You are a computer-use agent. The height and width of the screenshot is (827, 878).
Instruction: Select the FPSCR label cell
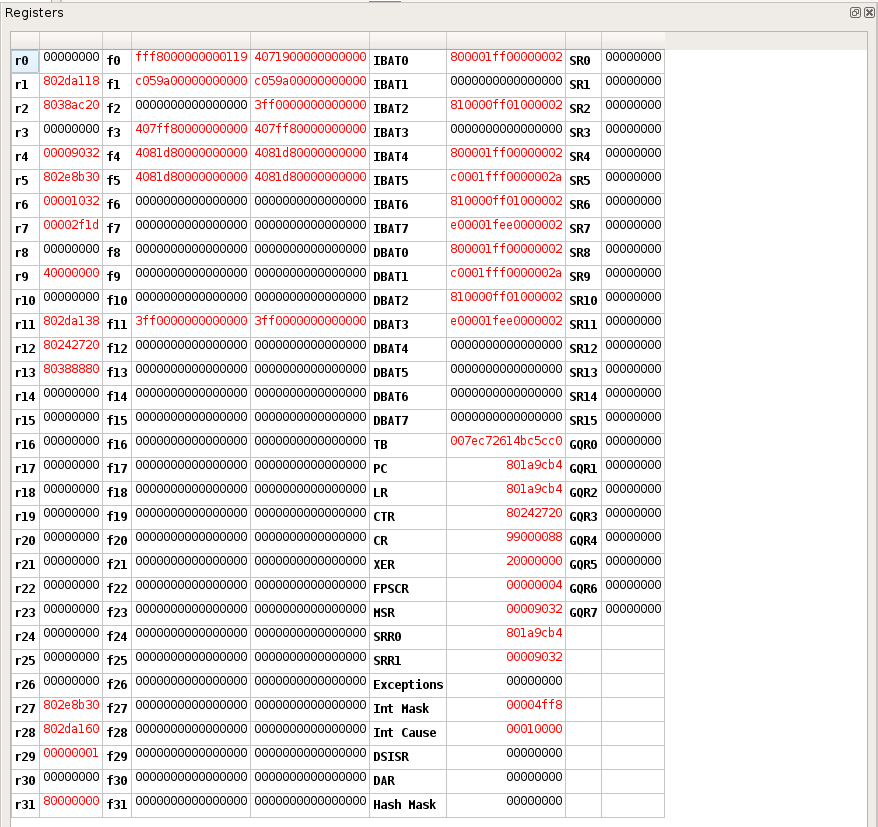(408, 589)
